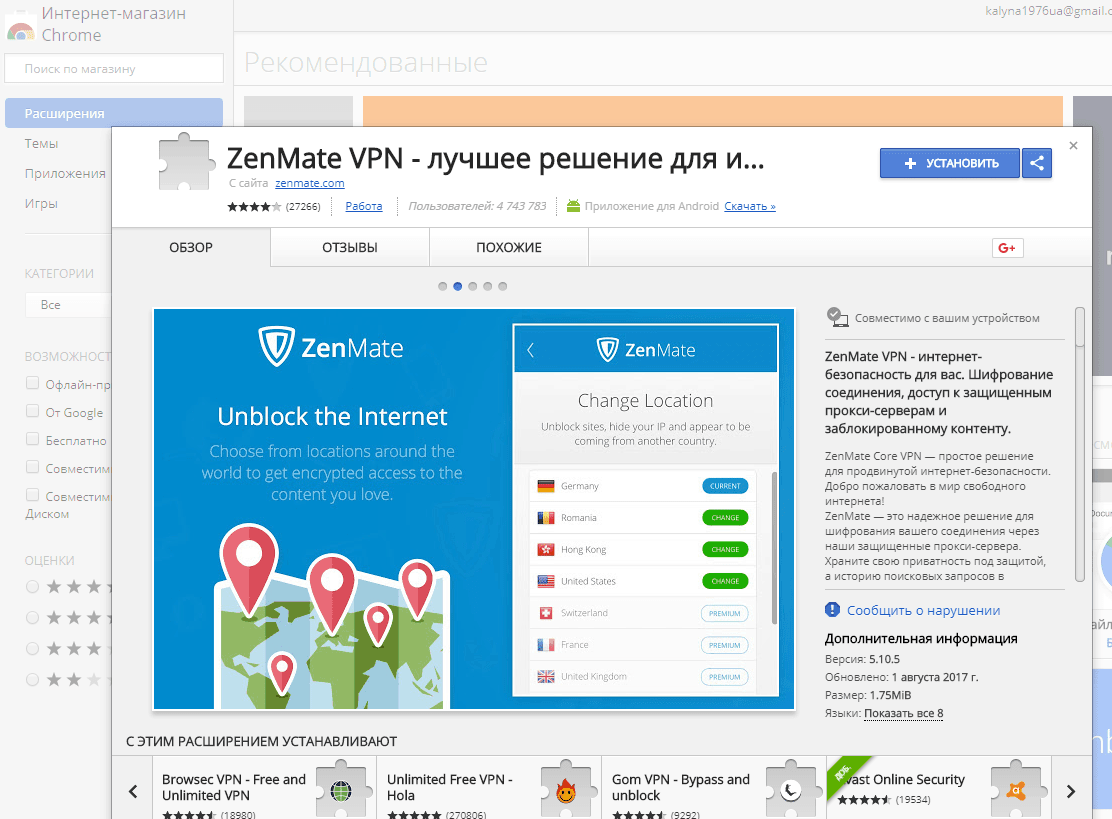This screenshot has width=1112, height=819.
Task: Open the ОБЗОР tab
Action: point(191,247)
